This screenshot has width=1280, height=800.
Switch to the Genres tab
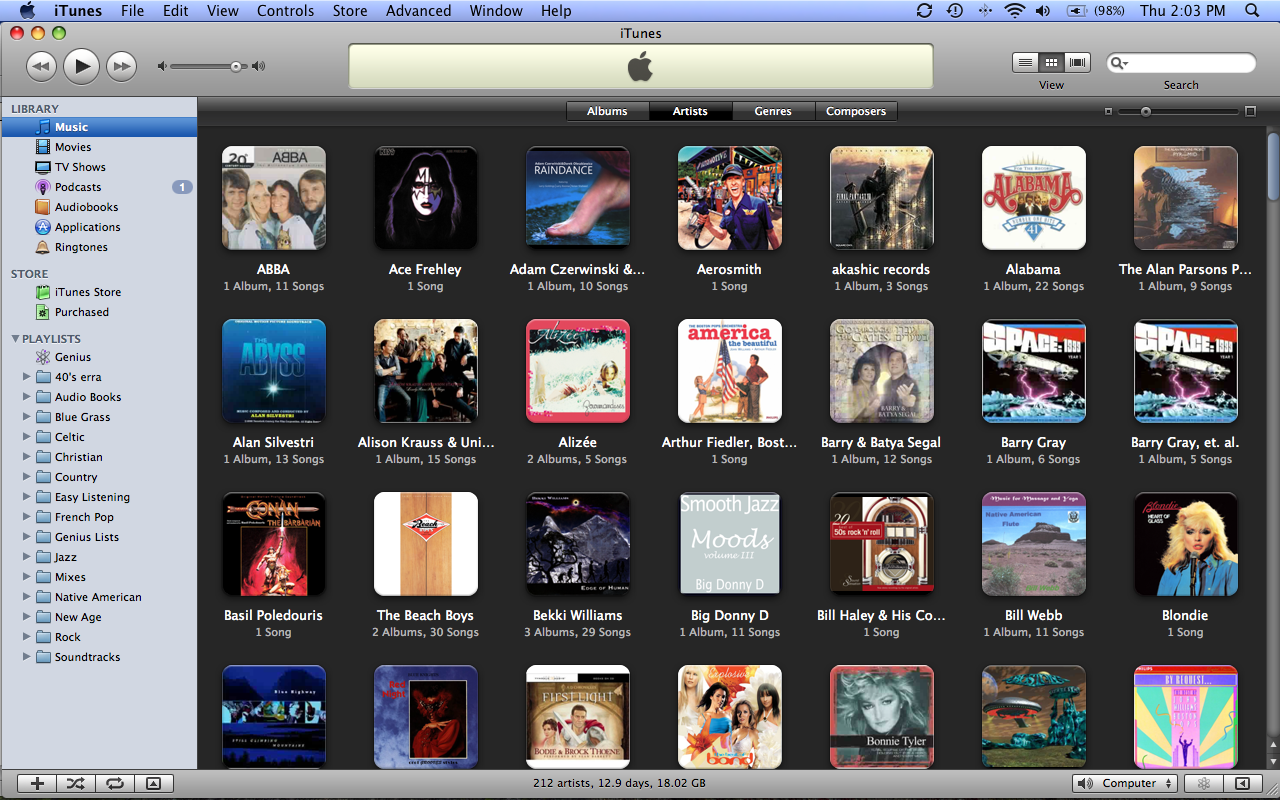pyautogui.click(x=773, y=111)
